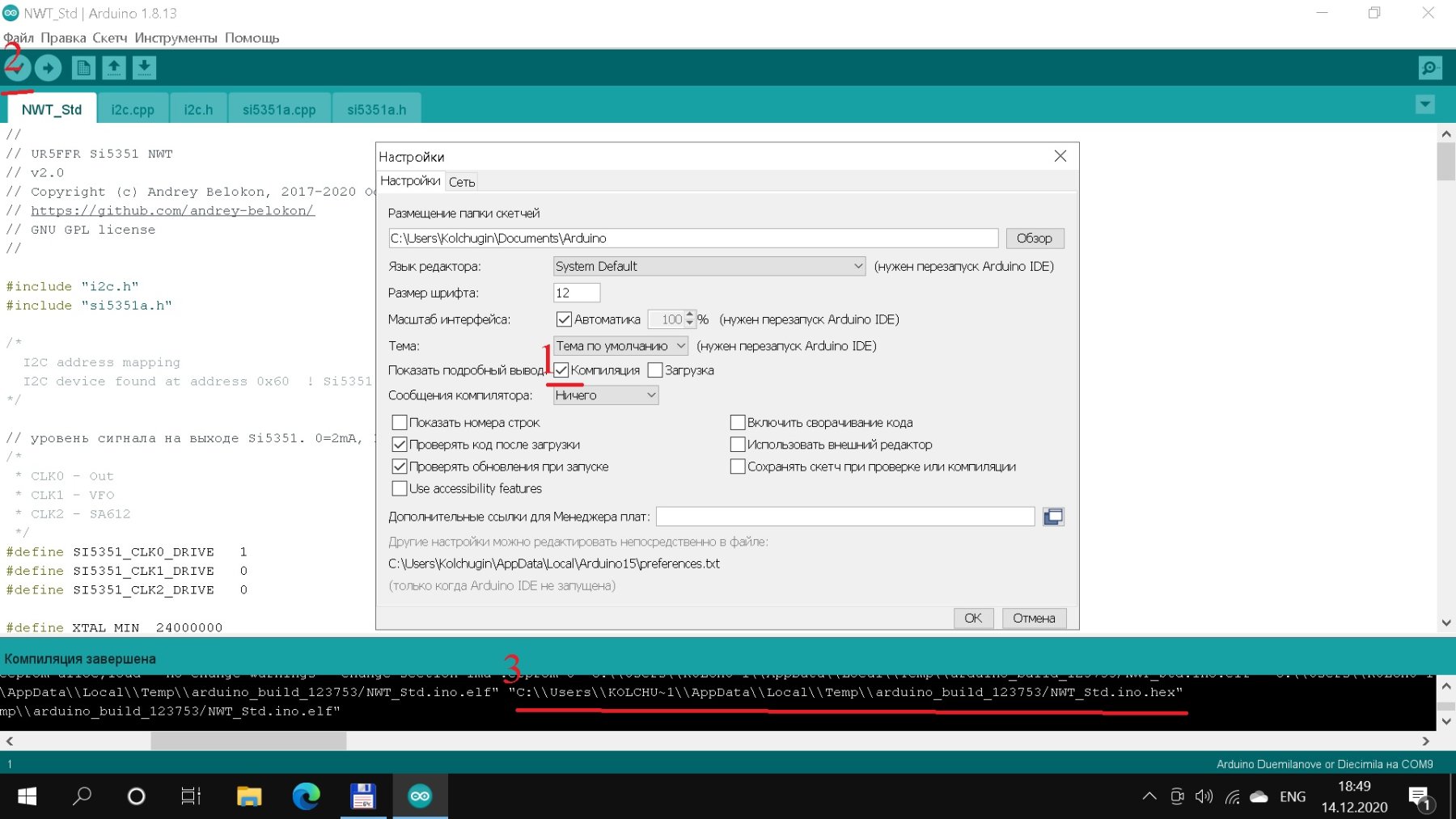The height and width of the screenshot is (819, 1456).
Task: Open a sketch with the Open icon
Action: [x=114, y=68]
